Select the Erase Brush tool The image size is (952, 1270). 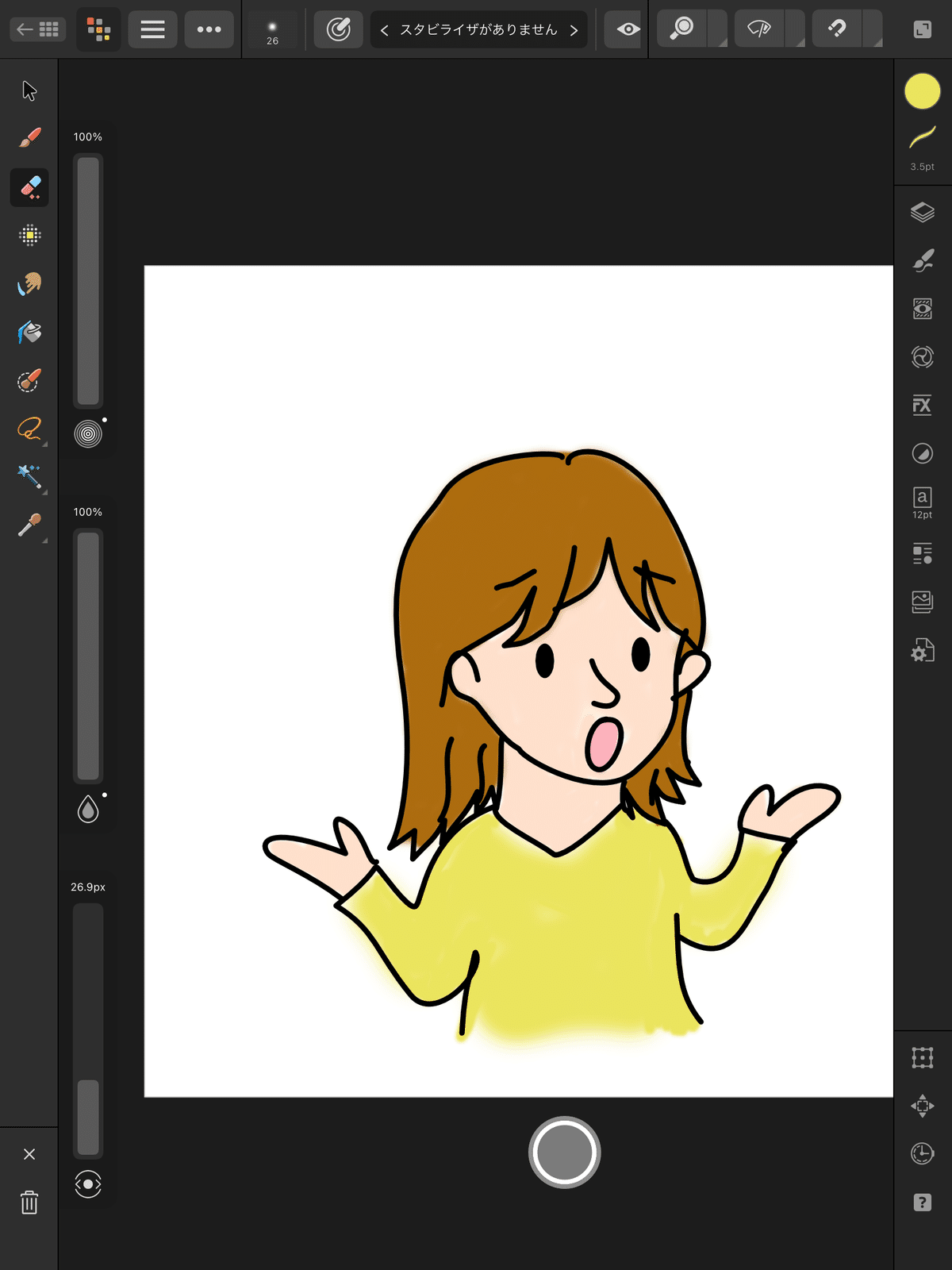29,187
